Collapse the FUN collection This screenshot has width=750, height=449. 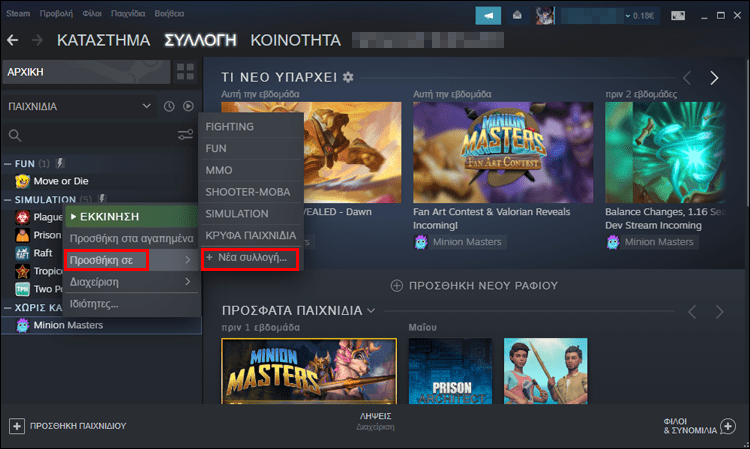click(8, 164)
